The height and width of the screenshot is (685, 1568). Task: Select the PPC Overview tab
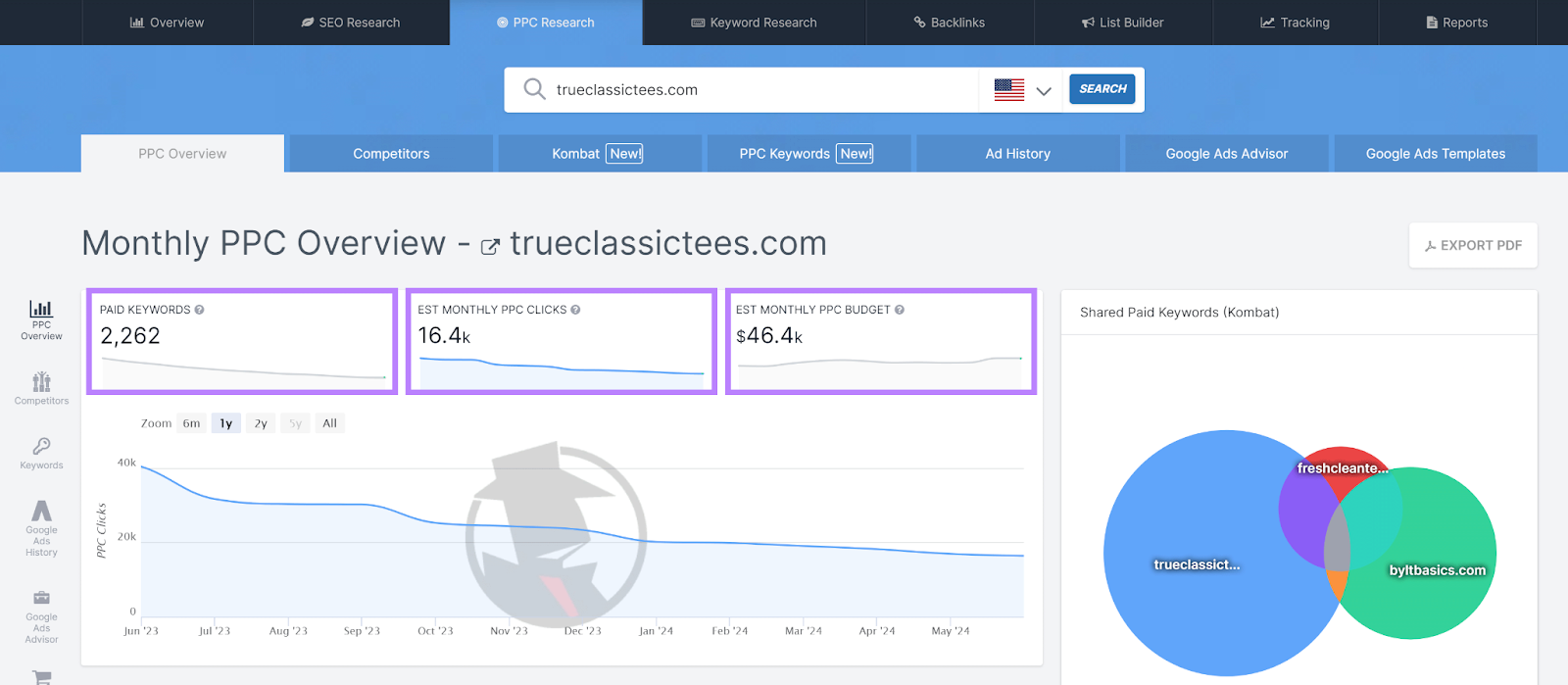pos(182,154)
